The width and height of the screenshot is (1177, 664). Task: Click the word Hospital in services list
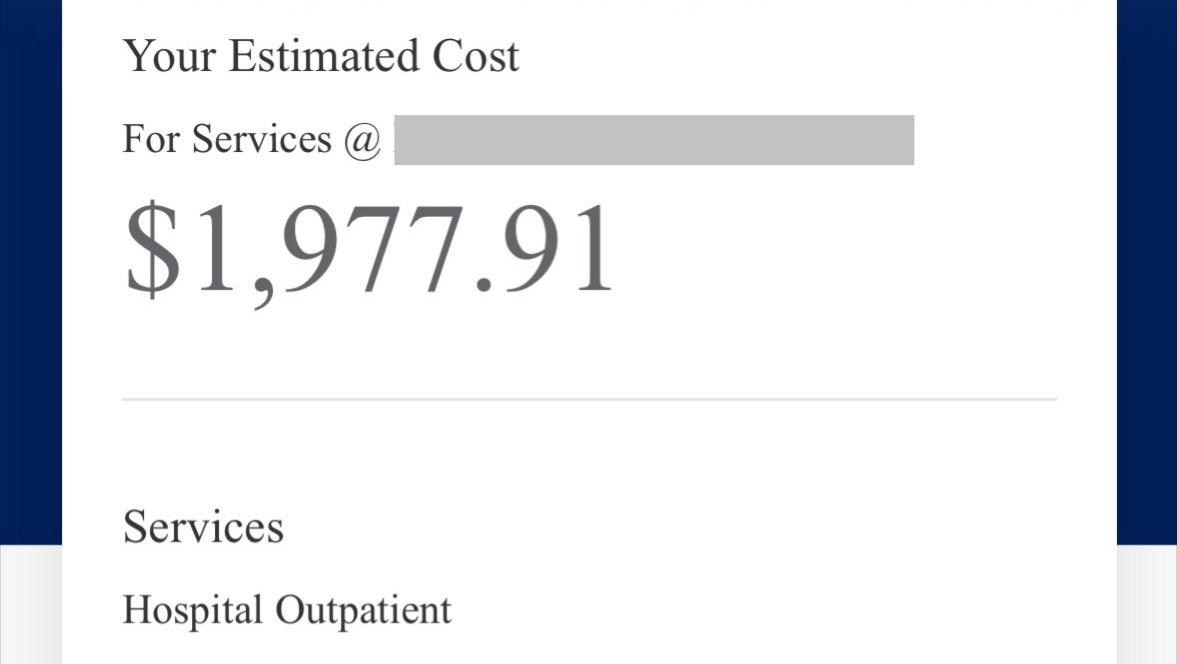pos(193,611)
